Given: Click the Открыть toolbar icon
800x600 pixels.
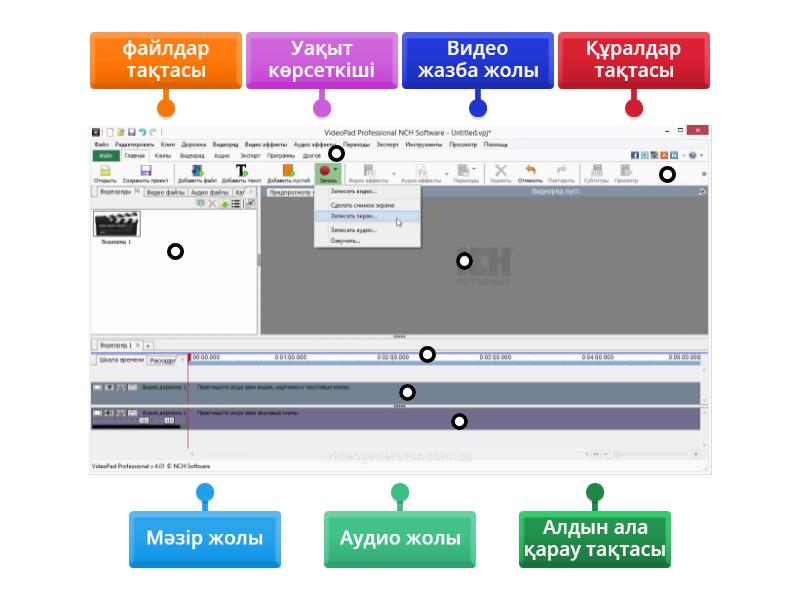Looking at the screenshot, I should [105, 171].
